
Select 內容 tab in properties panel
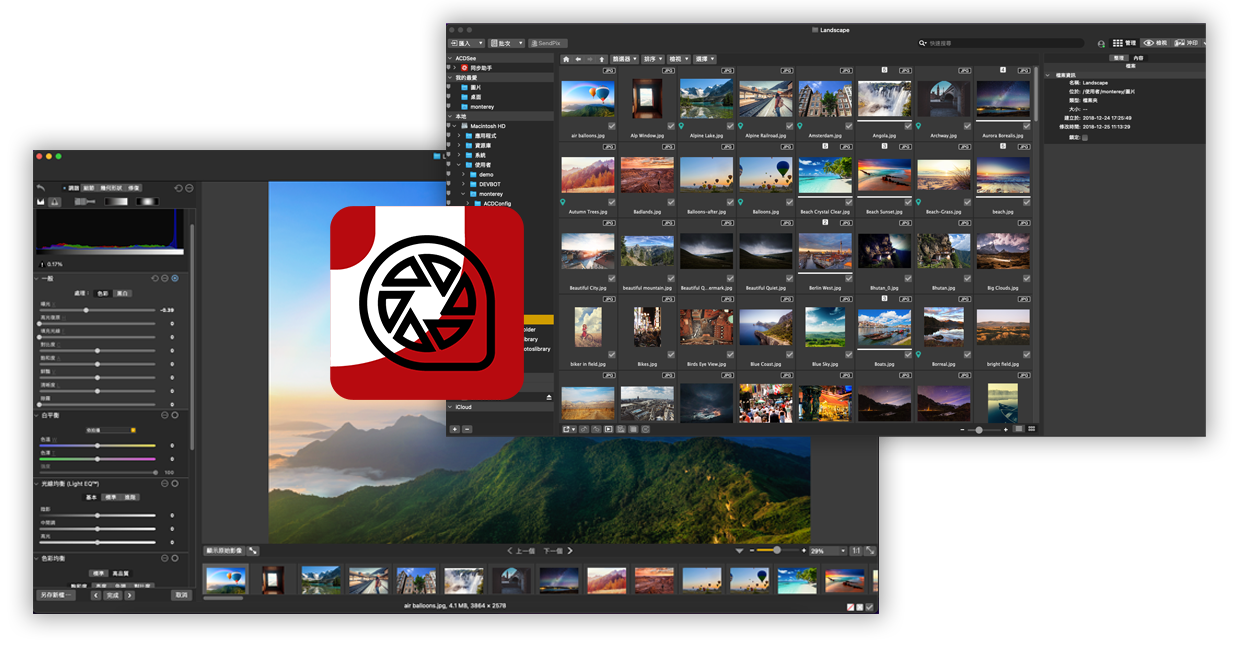tap(1137, 58)
